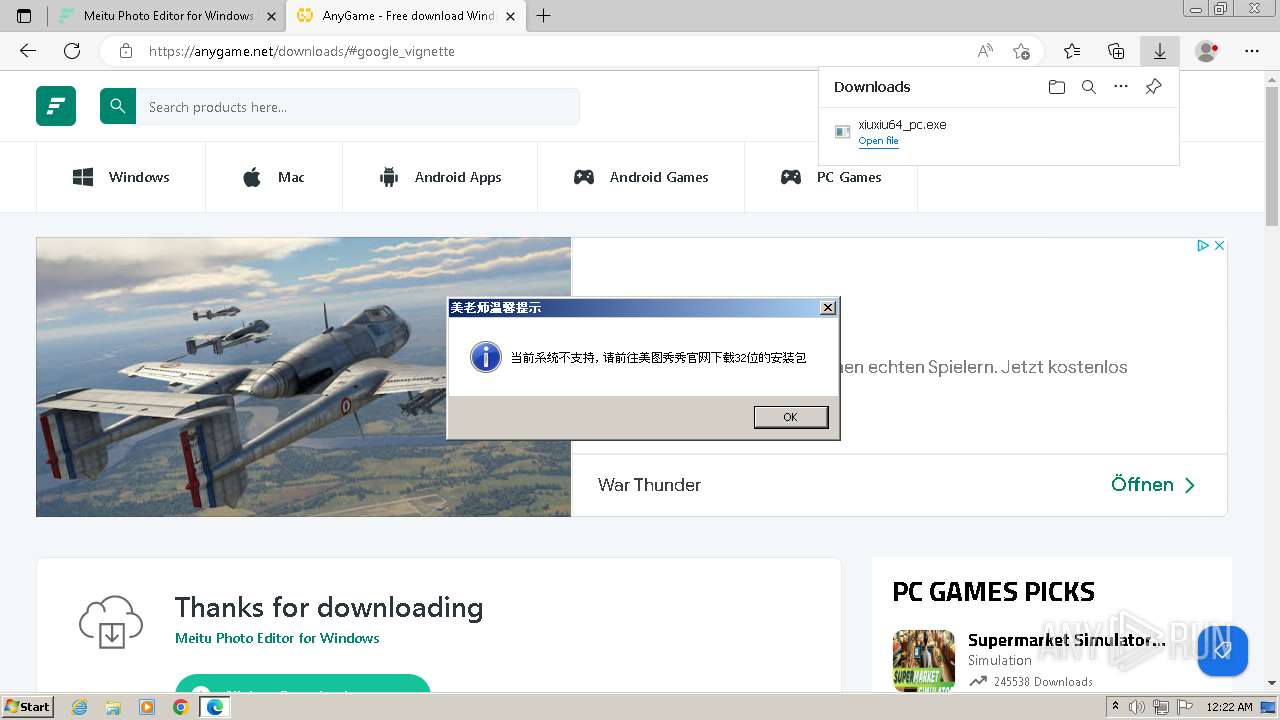The width and height of the screenshot is (1280, 720).
Task: Show hidden tray icons arrow
Action: point(1116,707)
